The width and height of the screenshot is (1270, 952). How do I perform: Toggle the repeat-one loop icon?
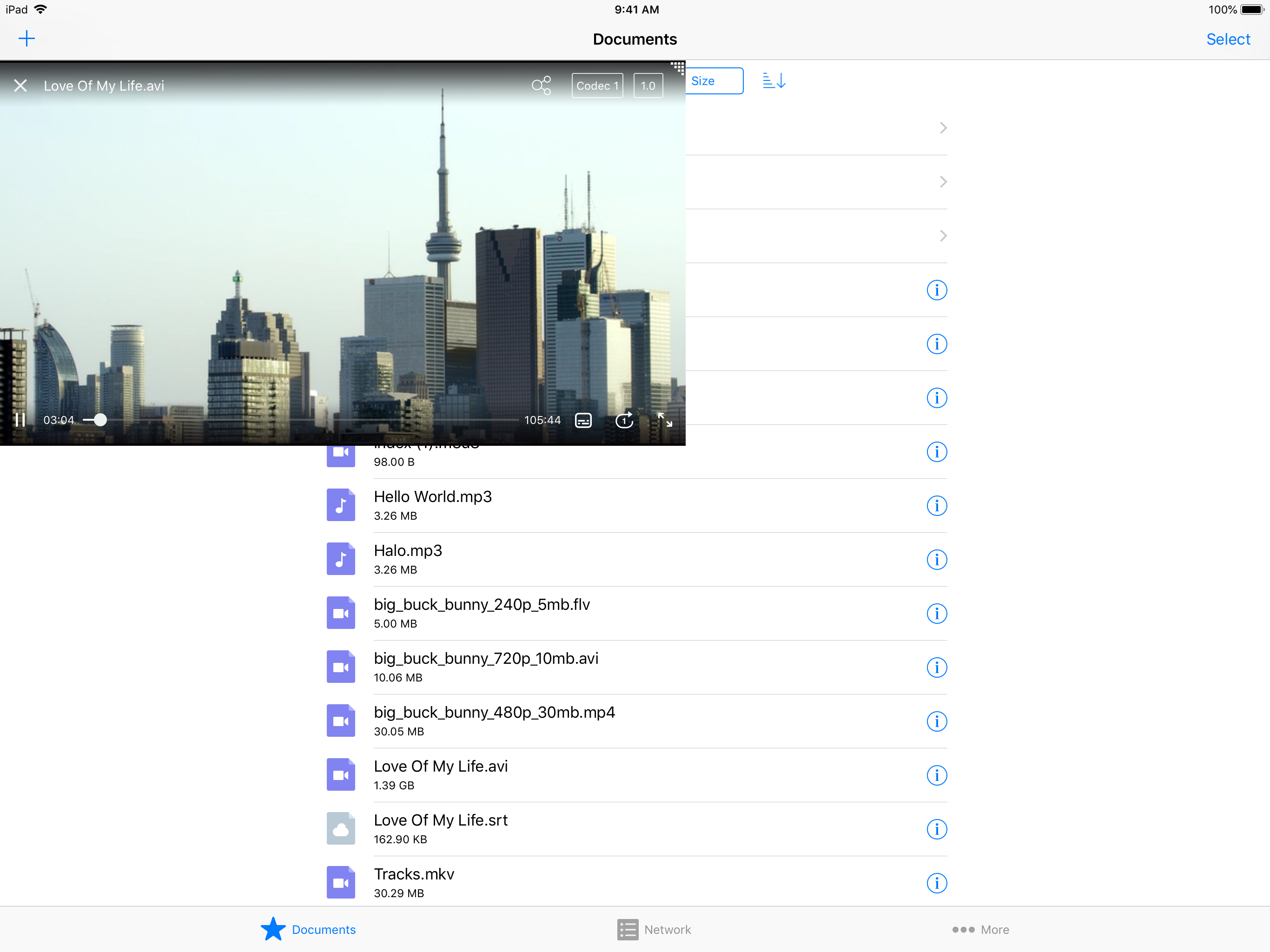pyautogui.click(x=624, y=420)
